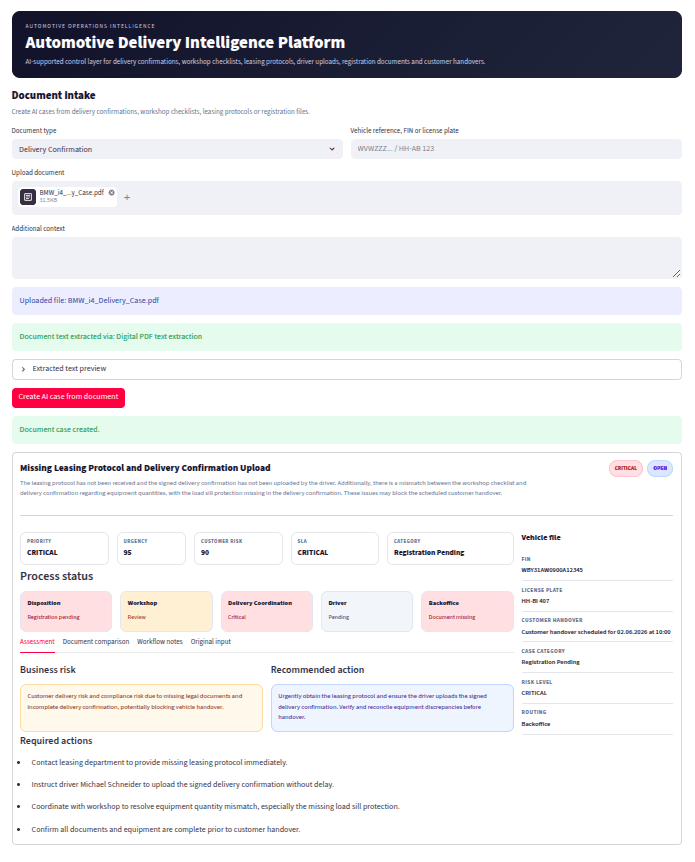Image resolution: width=695 pixels, height=862 pixels.
Task: Click the 'Coordinate with workshop' required action
Action: point(216,806)
